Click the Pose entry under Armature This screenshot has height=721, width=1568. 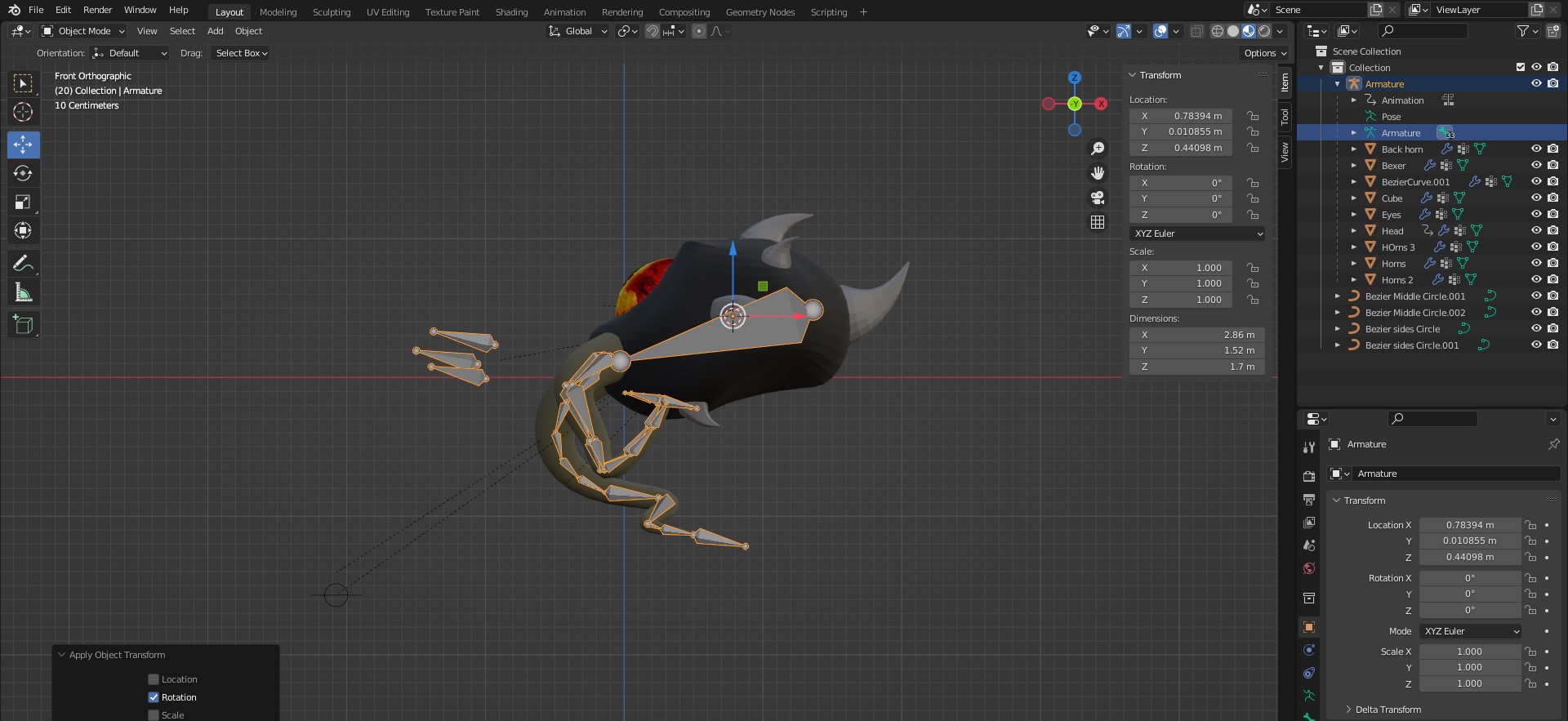[x=1391, y=117]
